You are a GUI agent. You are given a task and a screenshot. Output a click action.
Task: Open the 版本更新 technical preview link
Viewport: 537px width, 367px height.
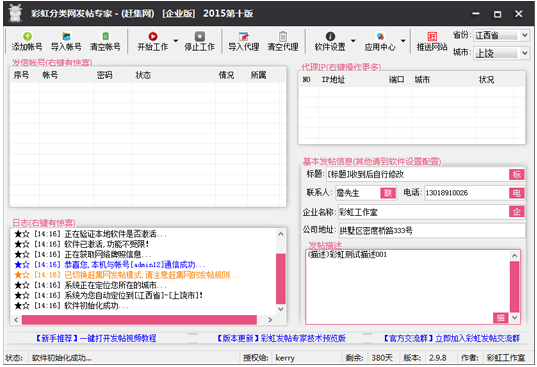tap(281, 338)
